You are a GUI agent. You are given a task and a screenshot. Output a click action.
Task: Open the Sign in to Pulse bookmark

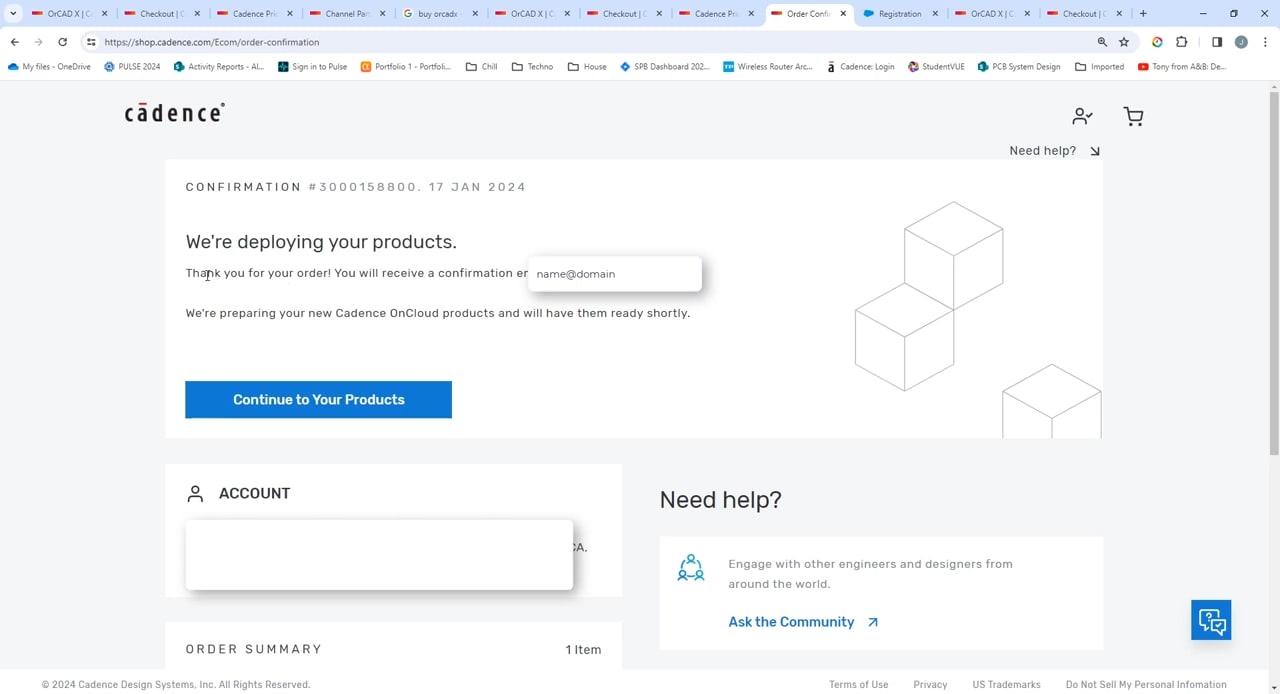click(x=312, y=67)
